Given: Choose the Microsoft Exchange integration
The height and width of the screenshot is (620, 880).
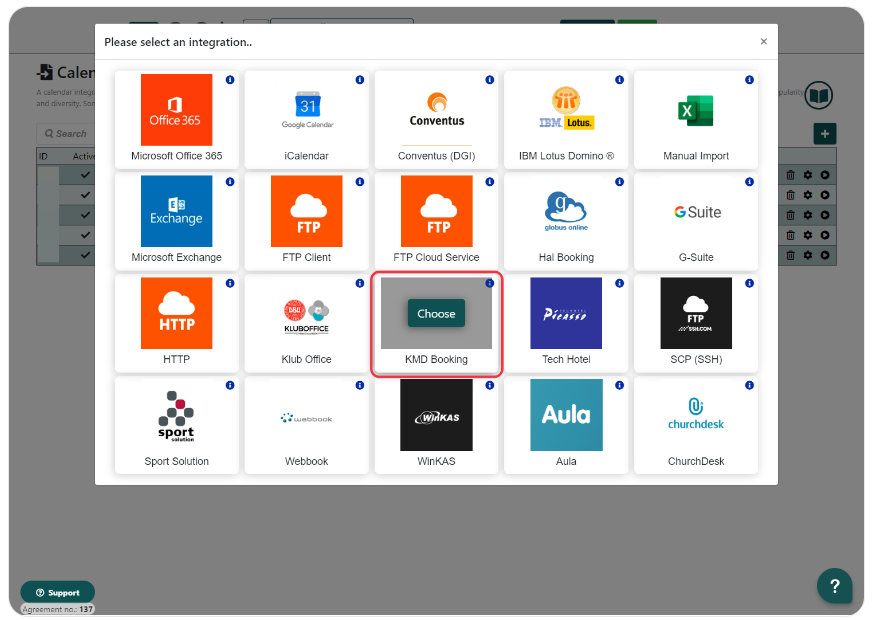Looking at the screenshot, I should click(176, 221).
